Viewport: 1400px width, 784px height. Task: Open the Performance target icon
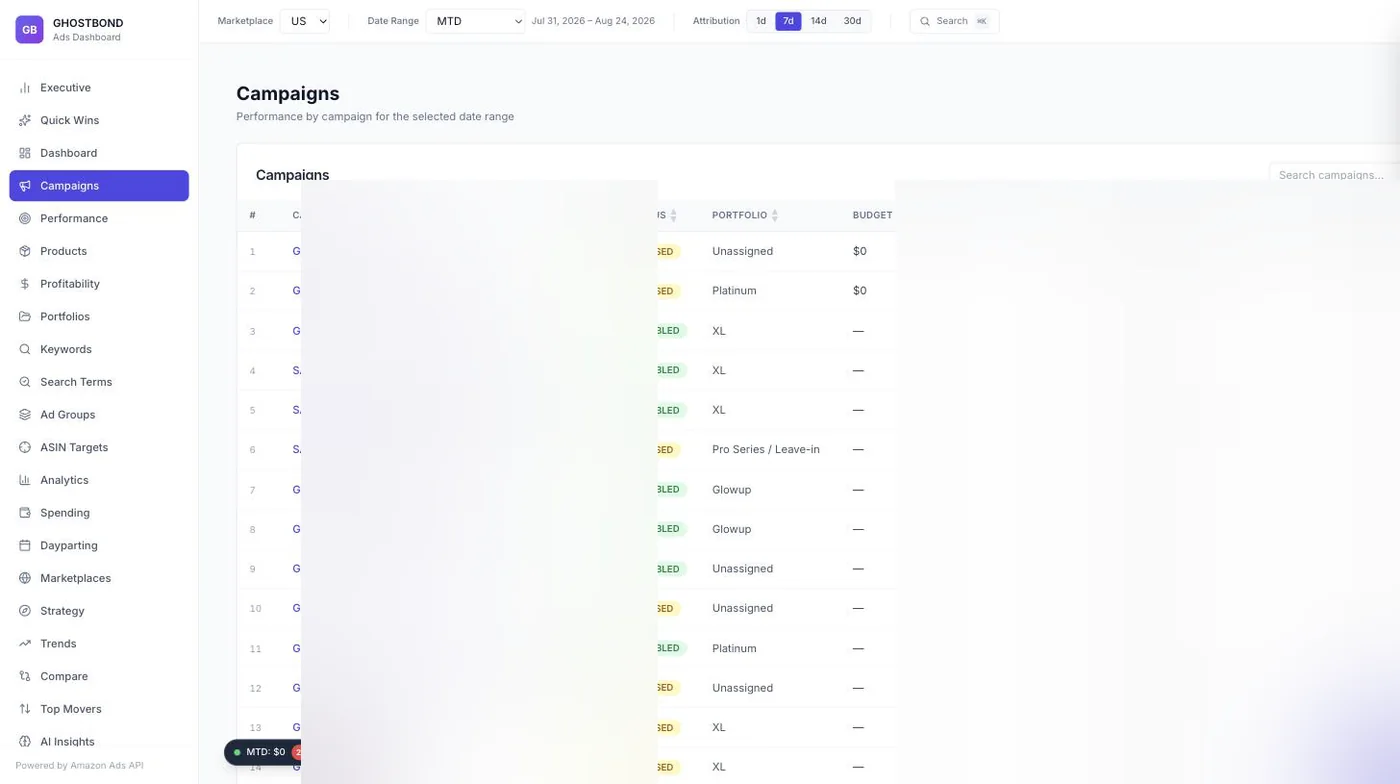click(25, 218)
